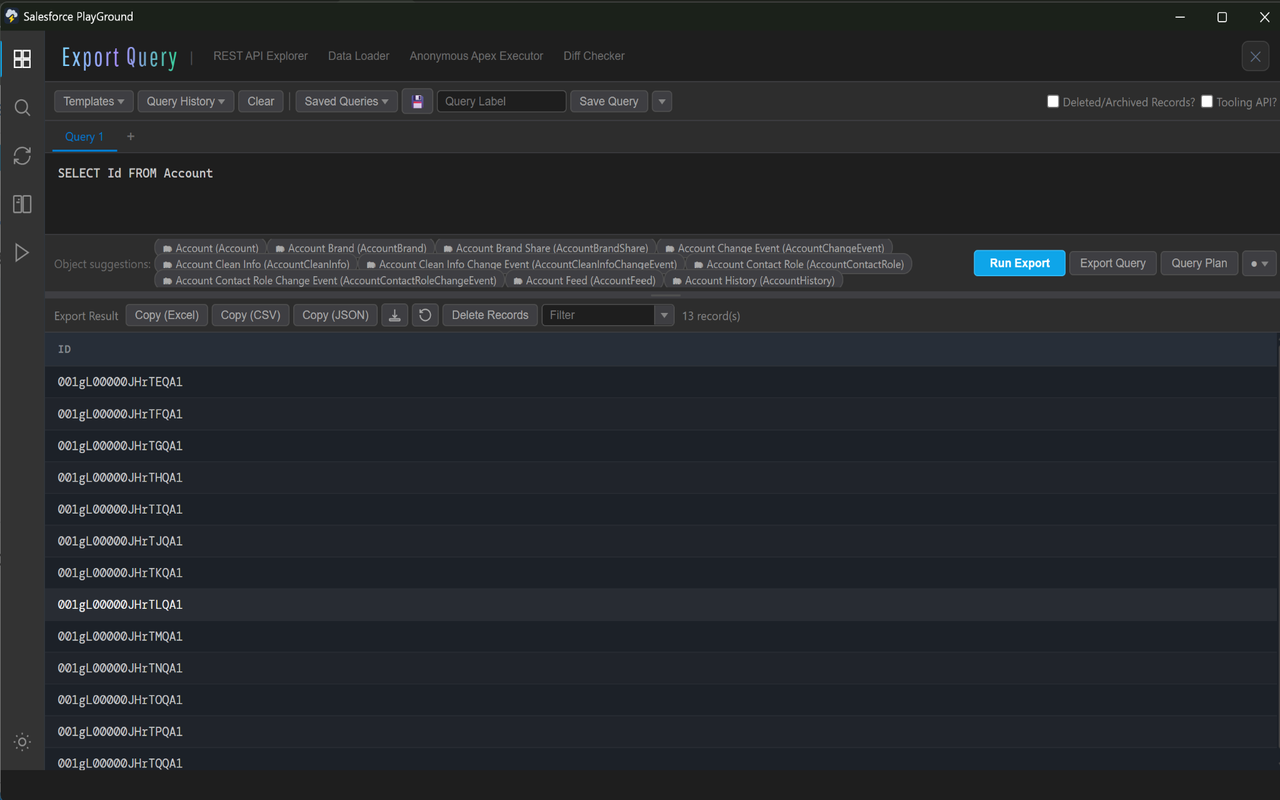Pick the Account Feed (AccountFeed) suggestion
This screenshot has height=800, width=1280.
584,281
